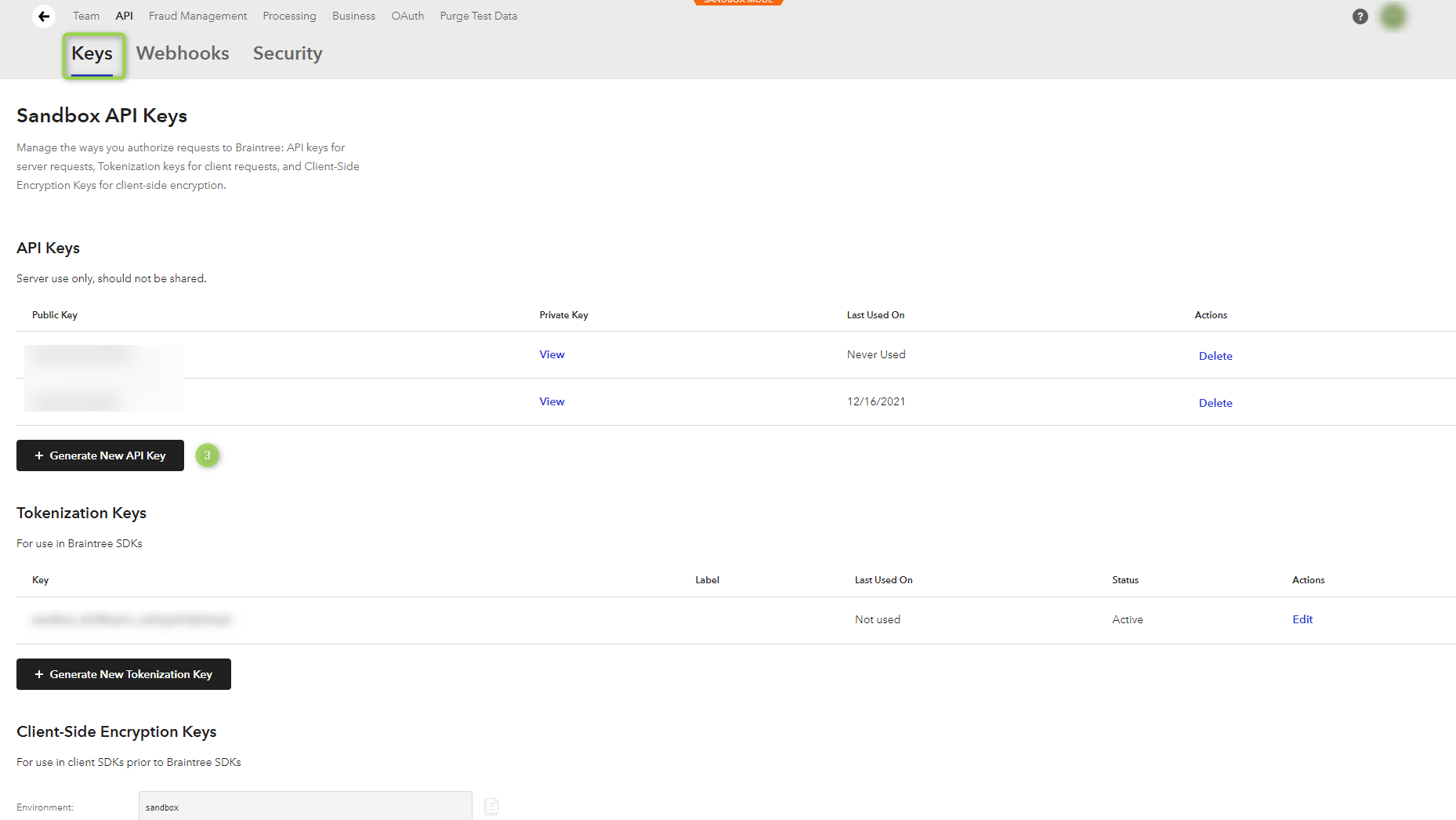The height and width of the screenshot is (820, 1456).
Task: Click the blurred tokenization key value
Action: pos(132,620)
